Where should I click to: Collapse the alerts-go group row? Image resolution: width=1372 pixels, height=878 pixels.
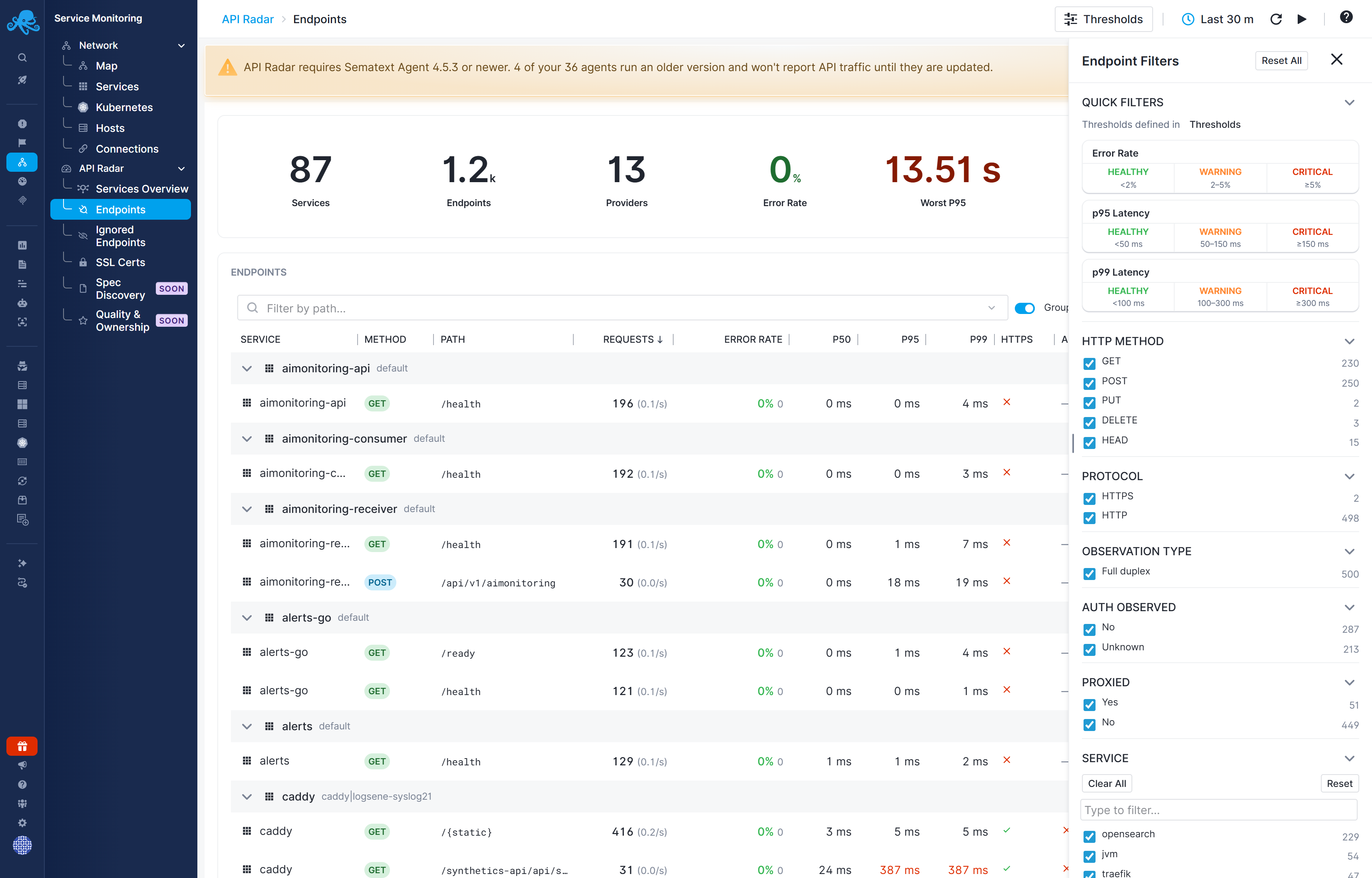(247, 618)
